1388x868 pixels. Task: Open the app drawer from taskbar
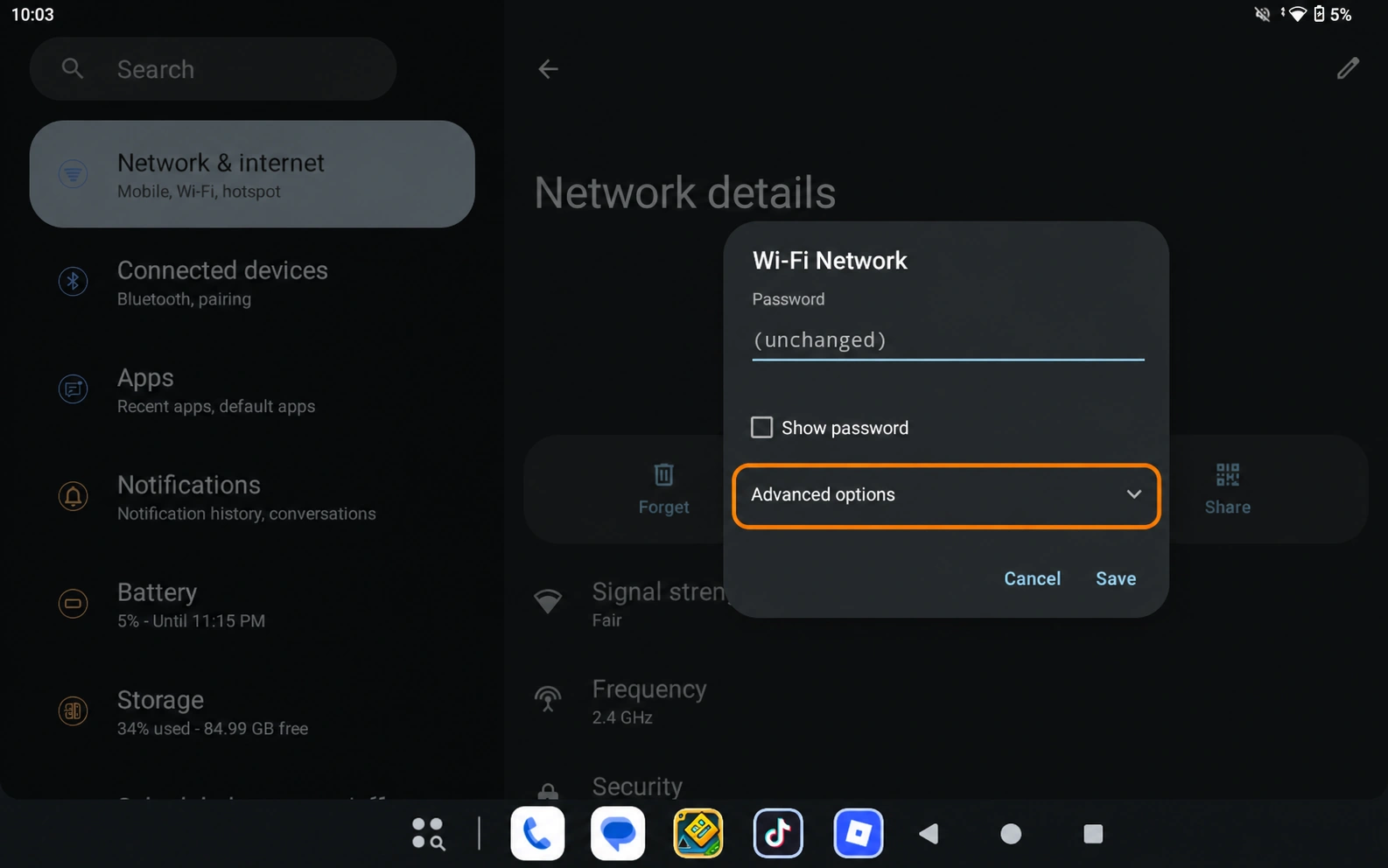[428, 834]
